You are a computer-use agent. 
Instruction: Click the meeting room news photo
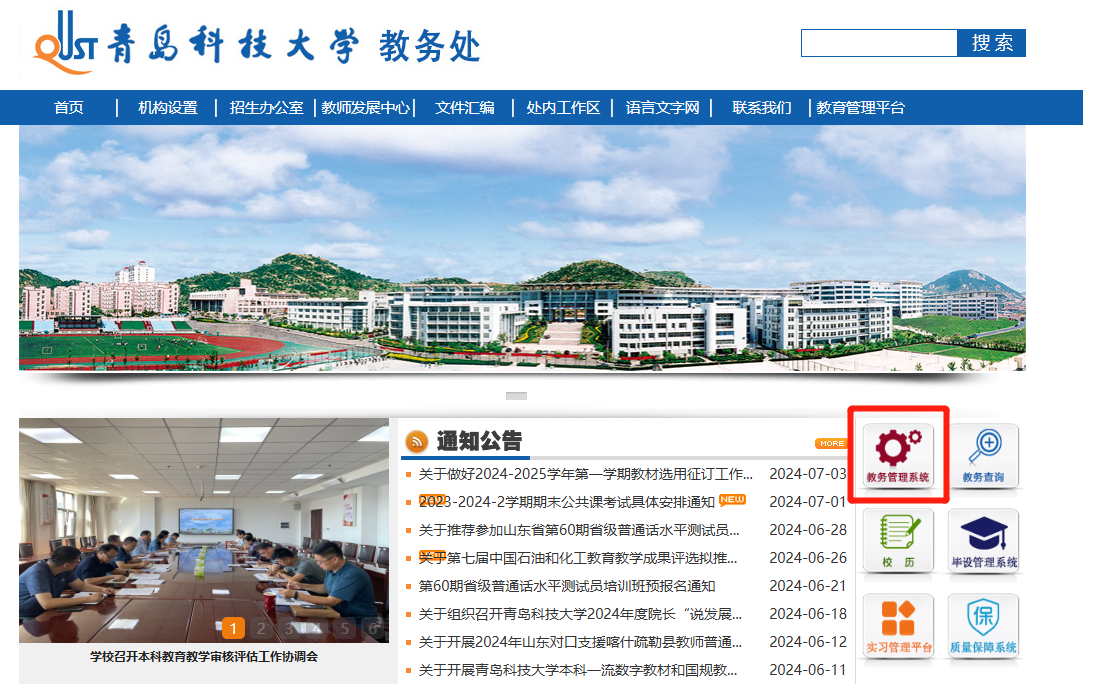click(204, 530)
